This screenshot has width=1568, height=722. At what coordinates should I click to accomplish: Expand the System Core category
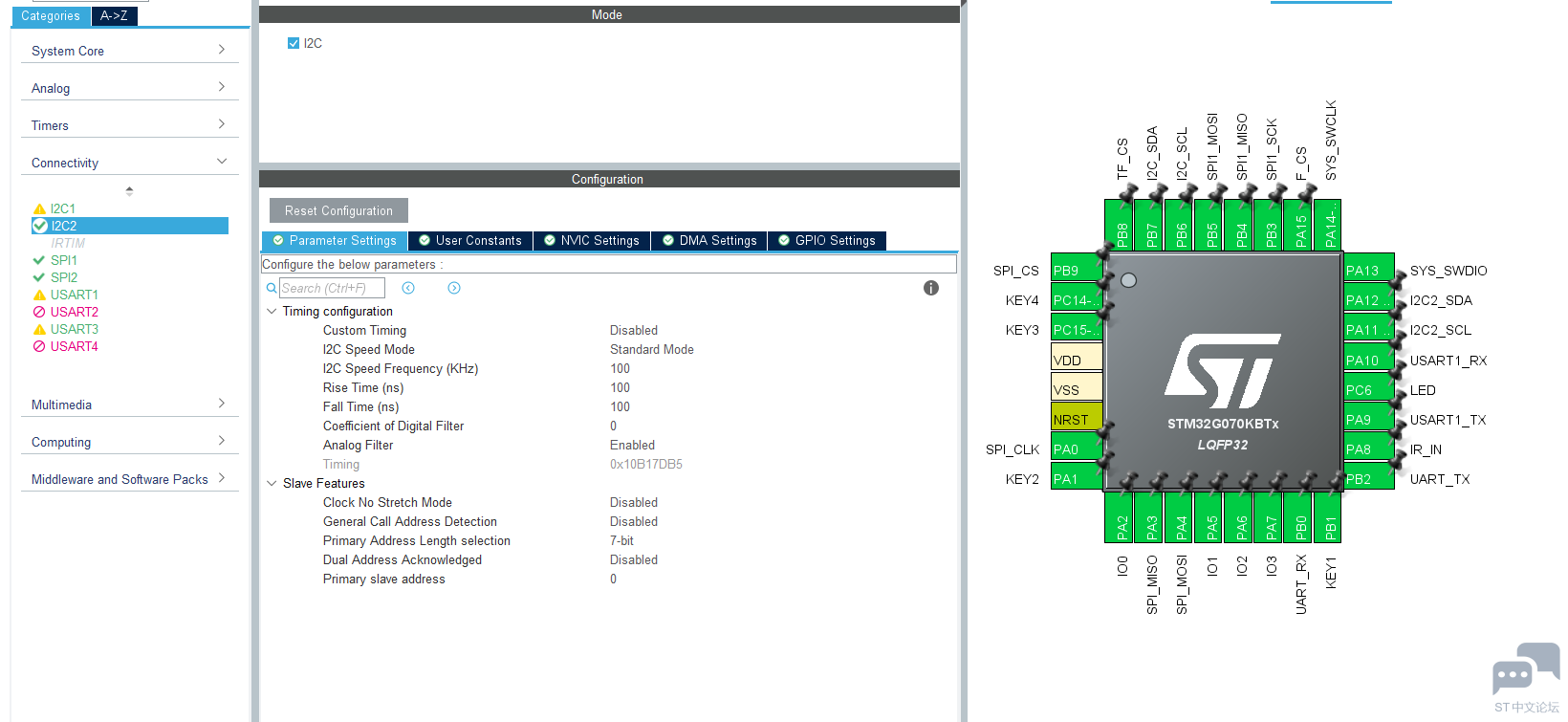129,51
